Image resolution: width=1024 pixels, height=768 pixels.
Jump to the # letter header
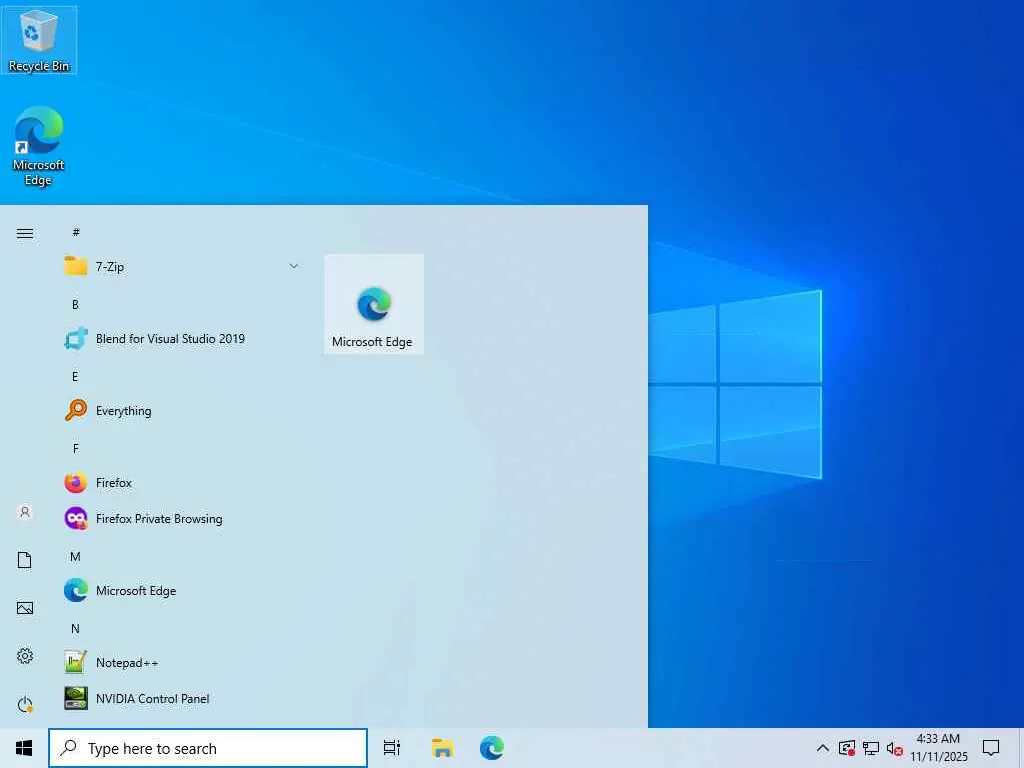(76, 232)
